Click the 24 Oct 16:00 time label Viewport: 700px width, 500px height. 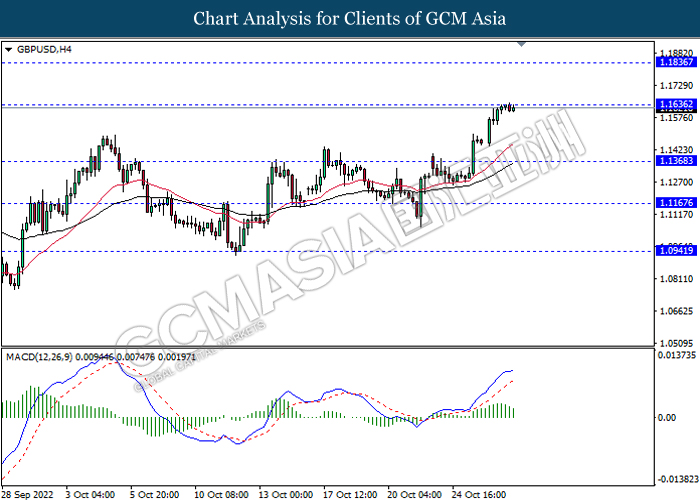(479, 495)
